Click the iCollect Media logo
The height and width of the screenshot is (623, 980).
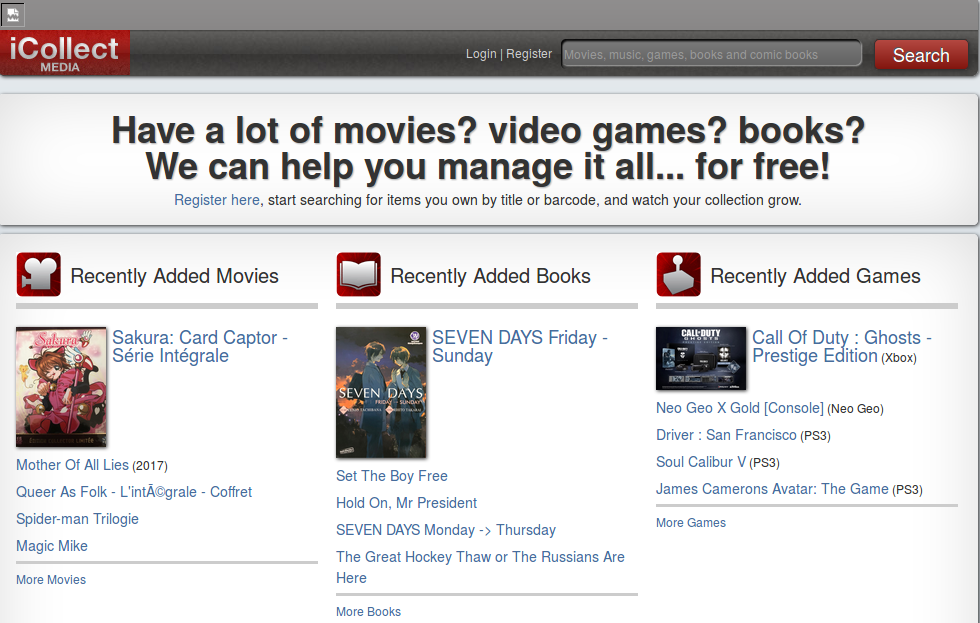tap(65, 53)
